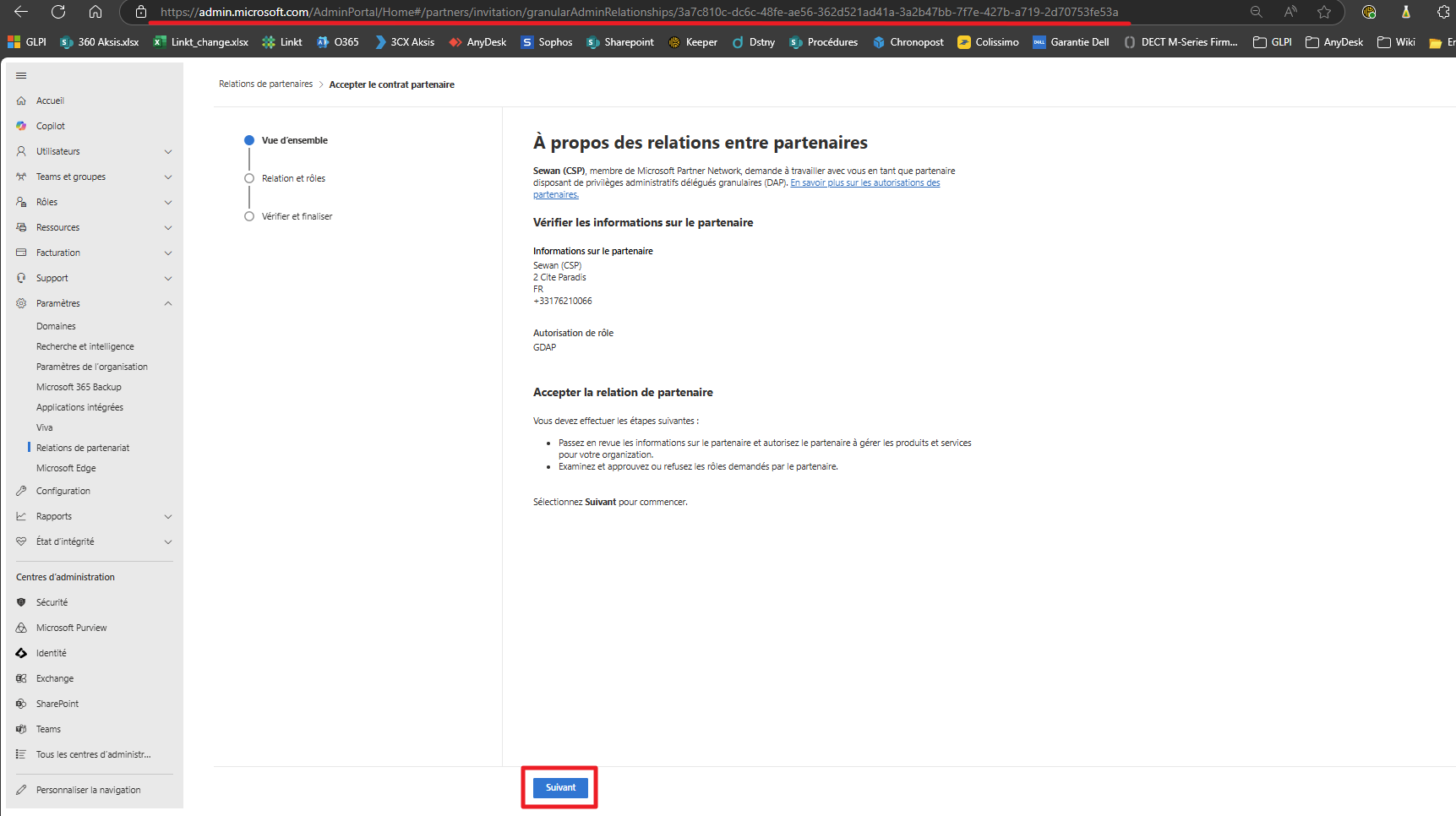Open Microsoft 365 Backup settings

coord(79,387)
